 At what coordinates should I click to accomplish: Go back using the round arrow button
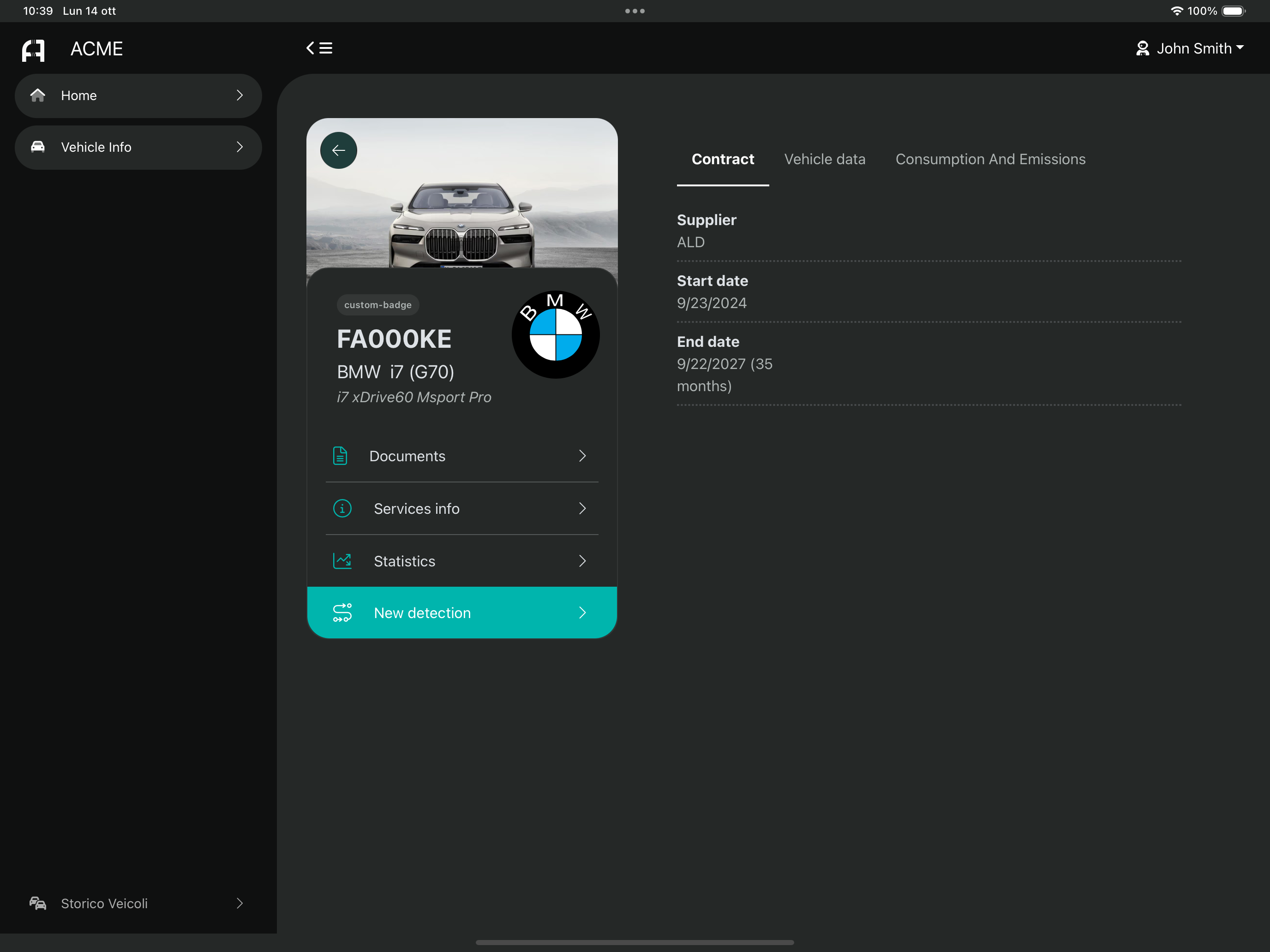pyautogui.click(x=339, y=150)
